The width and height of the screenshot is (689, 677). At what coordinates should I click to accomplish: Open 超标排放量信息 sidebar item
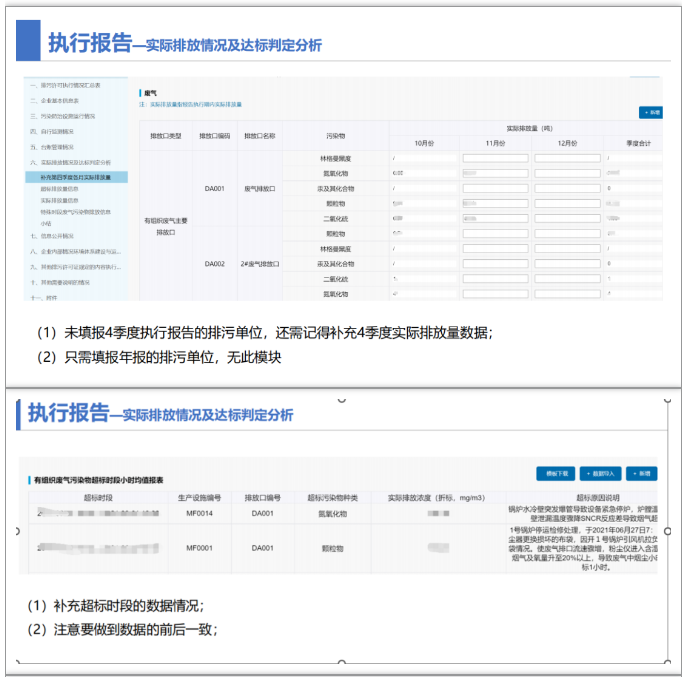(60, 189)
